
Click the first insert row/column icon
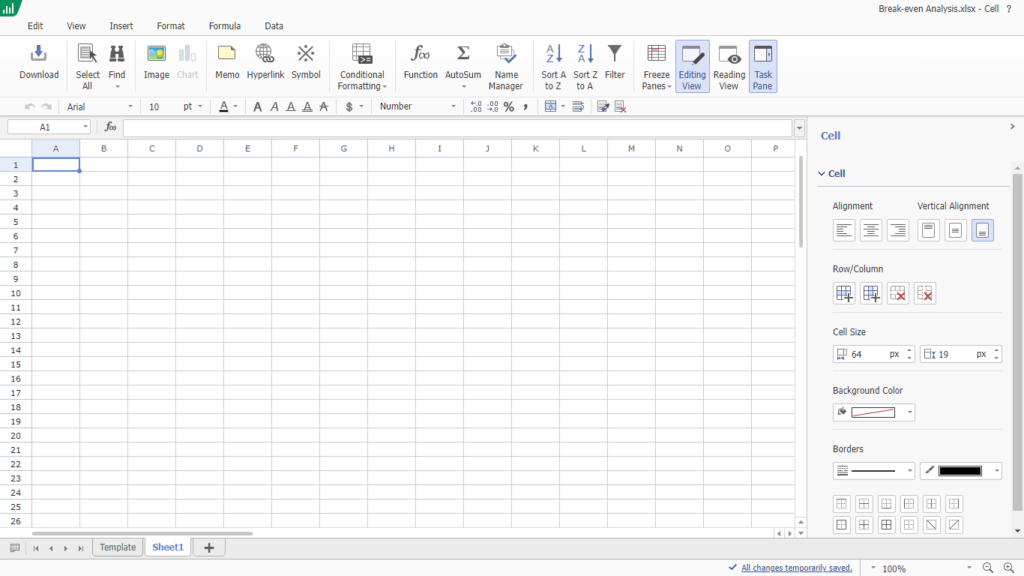844,293
